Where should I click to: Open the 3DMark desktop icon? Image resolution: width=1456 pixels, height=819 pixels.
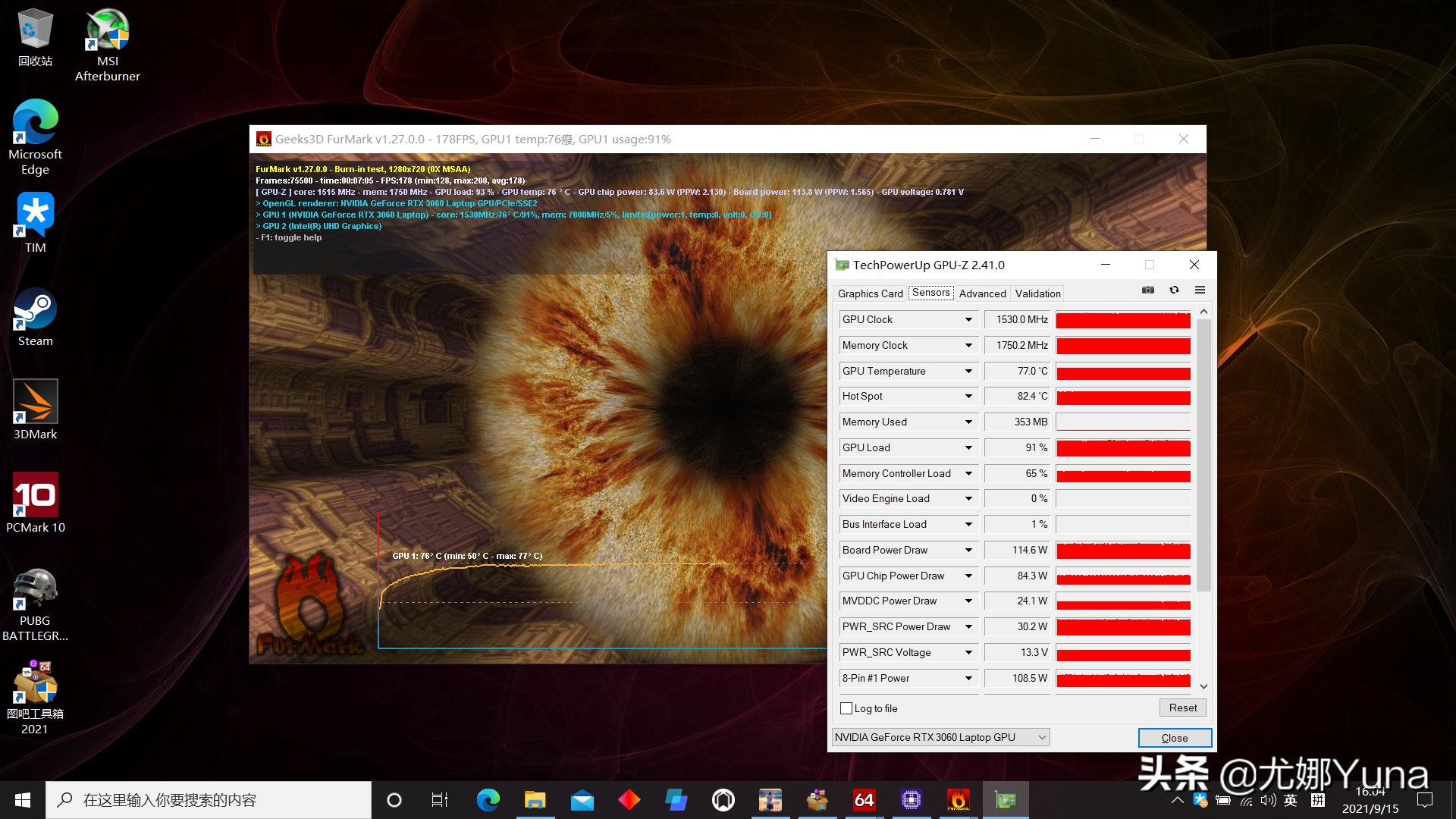35,410
